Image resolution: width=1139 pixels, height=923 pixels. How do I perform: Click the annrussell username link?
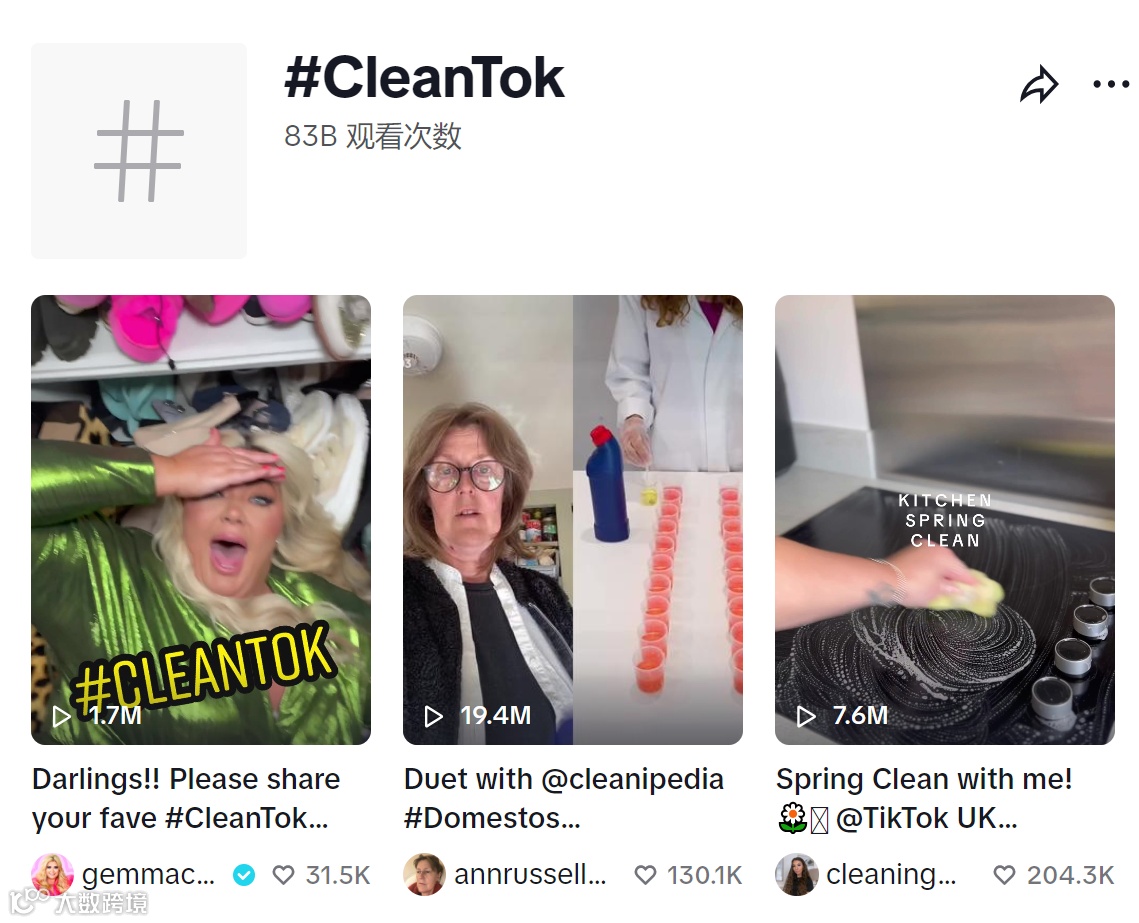[x=530, y=874]
